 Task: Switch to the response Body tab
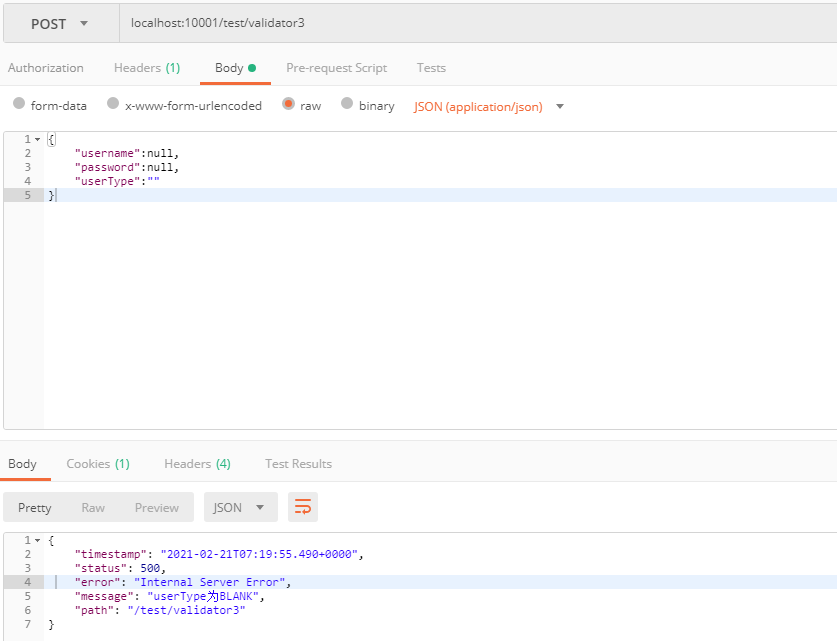click(22, 464)
